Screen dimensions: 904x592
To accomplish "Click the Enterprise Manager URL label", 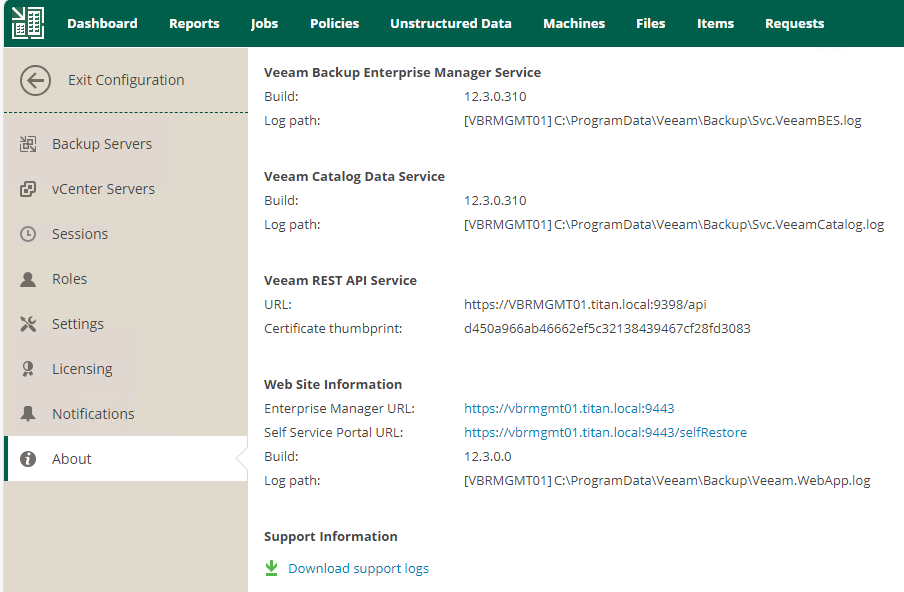I will coord(340,409).
